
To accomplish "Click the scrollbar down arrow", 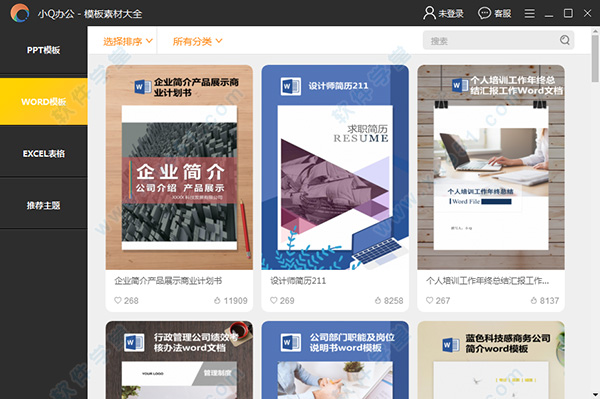I will click(595, 394).
